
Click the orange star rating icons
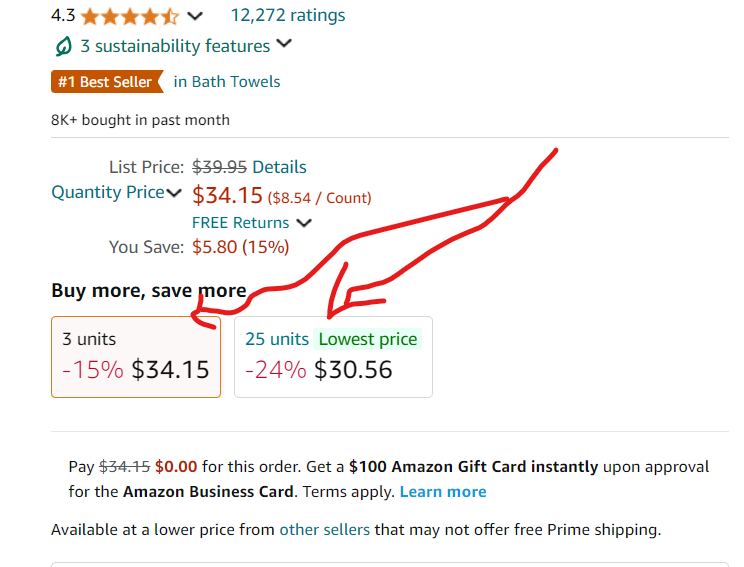click(x=130, y=17)
